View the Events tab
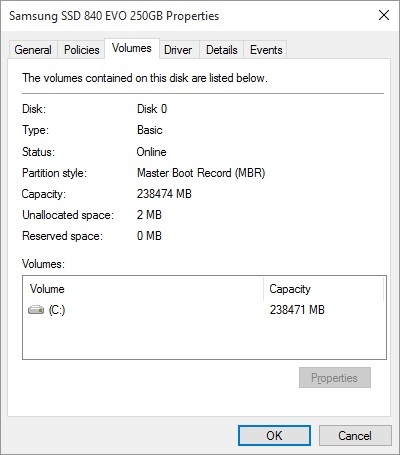The width and height of the screenshot is (400, 455). 266,50
